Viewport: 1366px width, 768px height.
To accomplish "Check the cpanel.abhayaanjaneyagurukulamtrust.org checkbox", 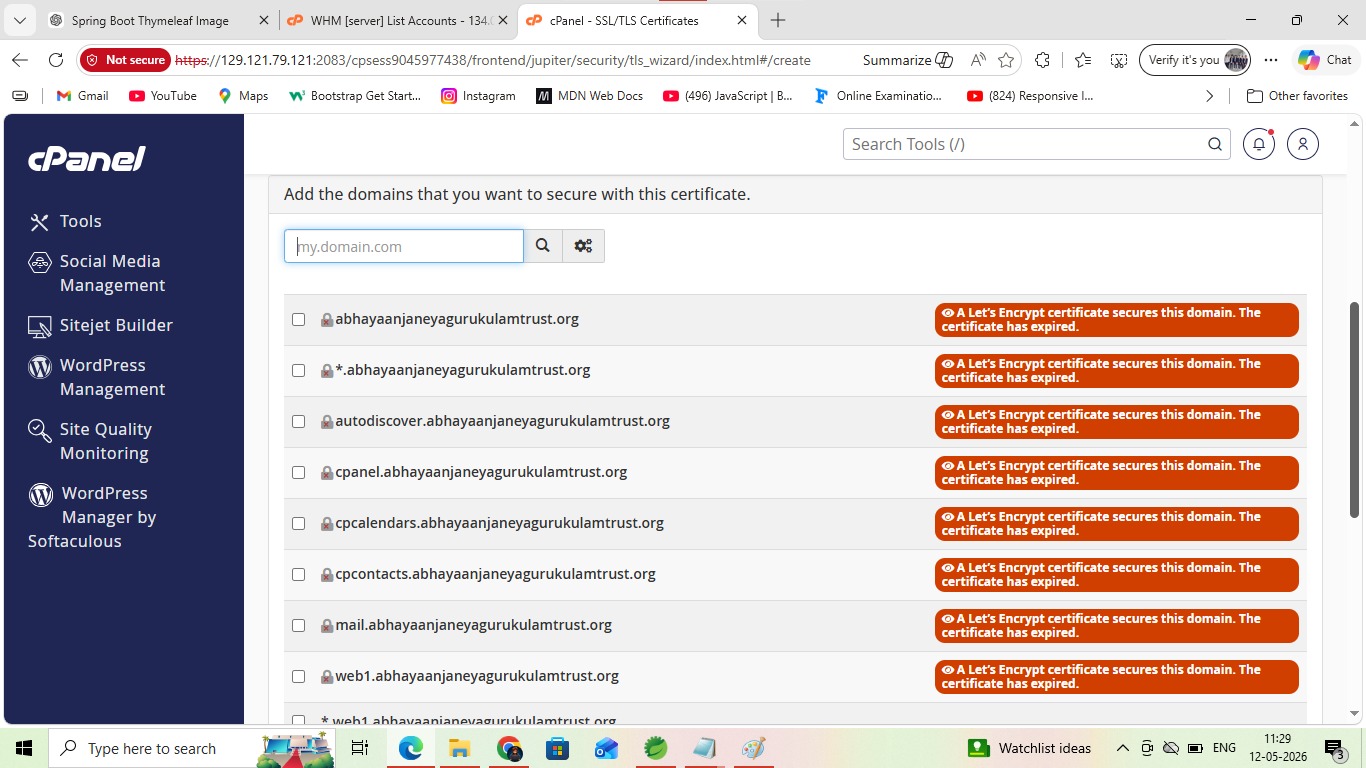I will pos(298,472).
